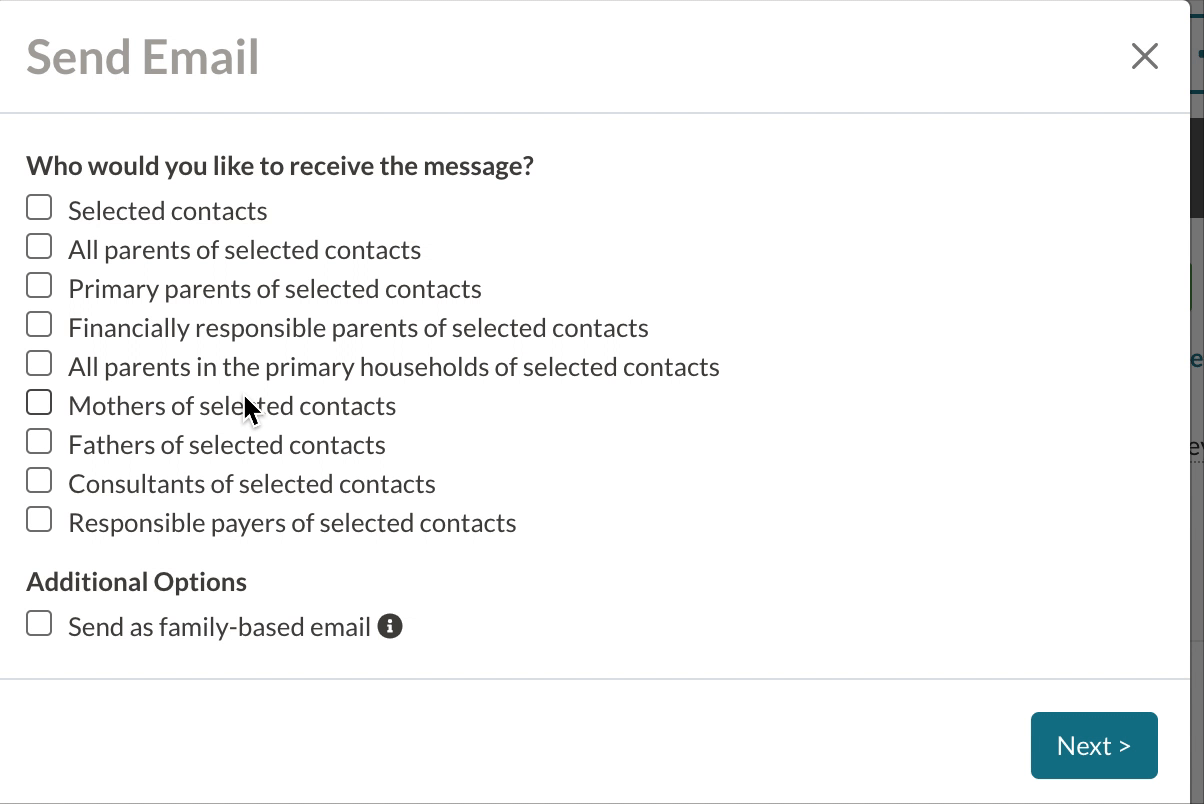Image resolution: width=1204 pixels, height=804 pixels.
Task: Tick Consultants of selected contacts checkbox
Action: click(39, 480)
